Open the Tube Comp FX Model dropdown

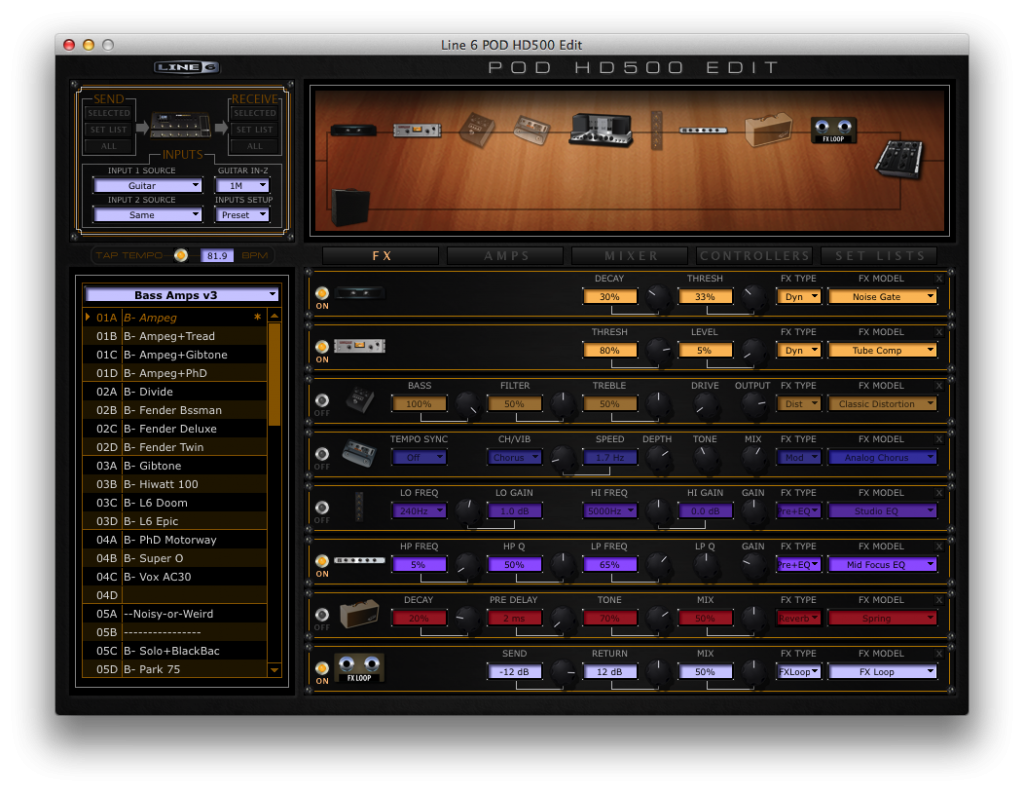coord(882,350)
